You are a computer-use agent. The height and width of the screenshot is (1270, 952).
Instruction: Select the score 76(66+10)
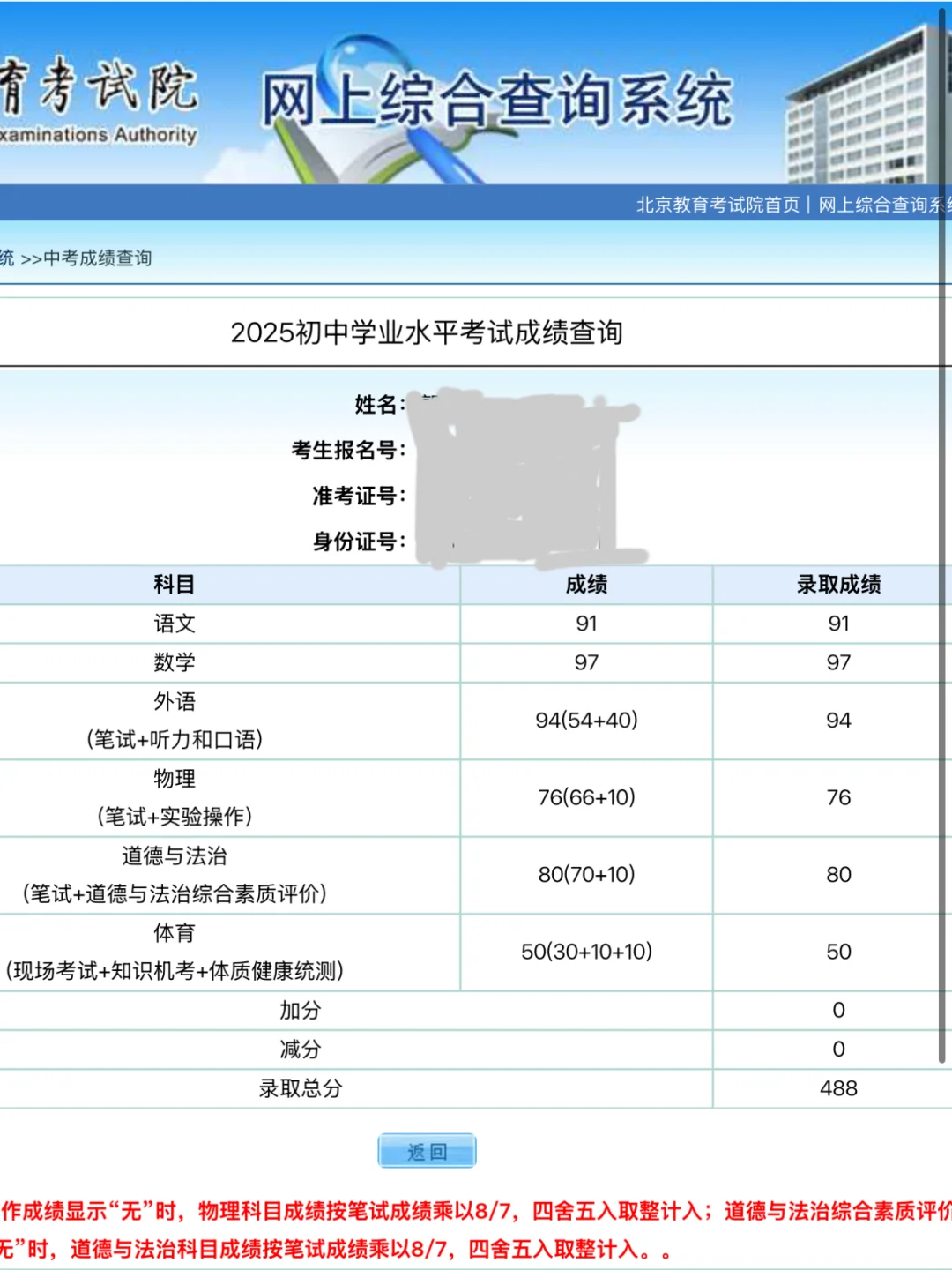click(x=587, y=797)
